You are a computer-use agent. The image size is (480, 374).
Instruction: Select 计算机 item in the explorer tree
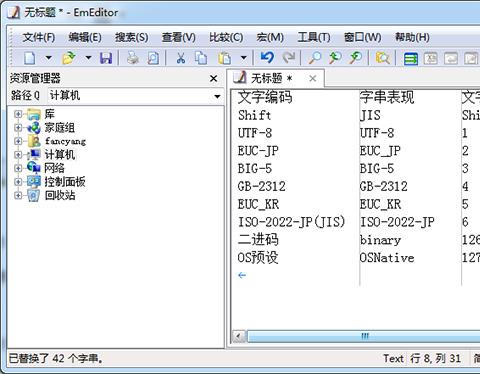click(60, 155)
